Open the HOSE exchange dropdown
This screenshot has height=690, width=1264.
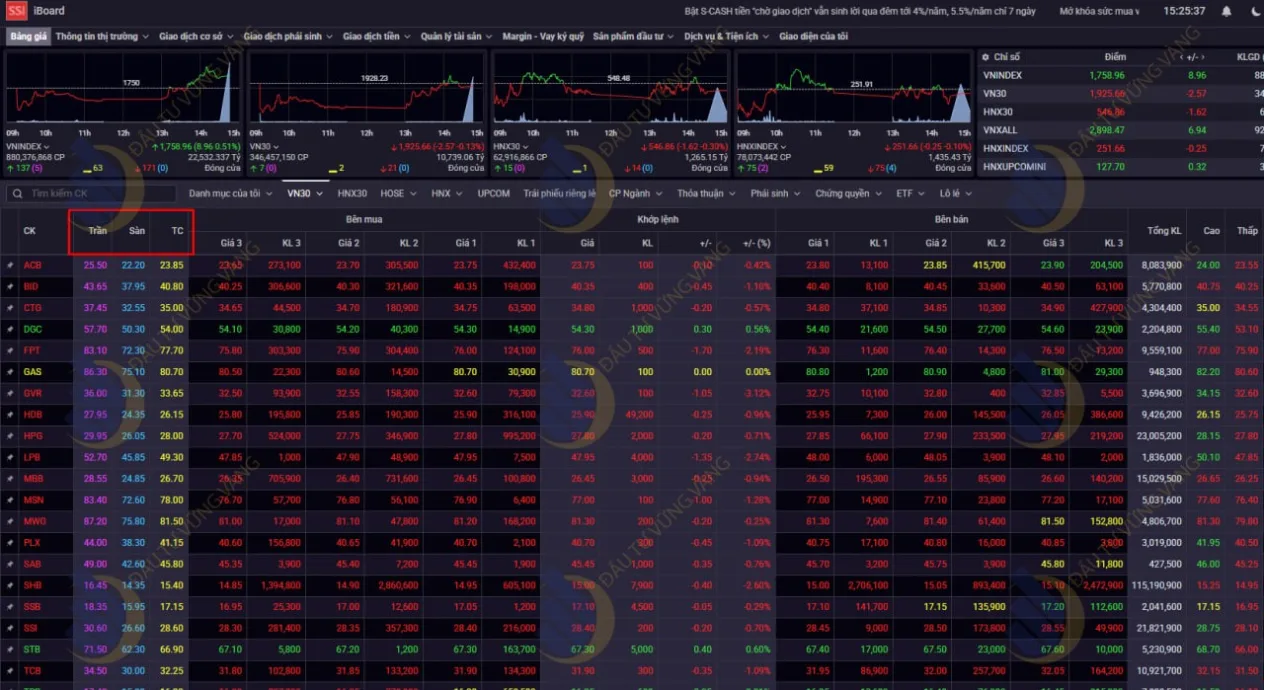click(398, 193)
